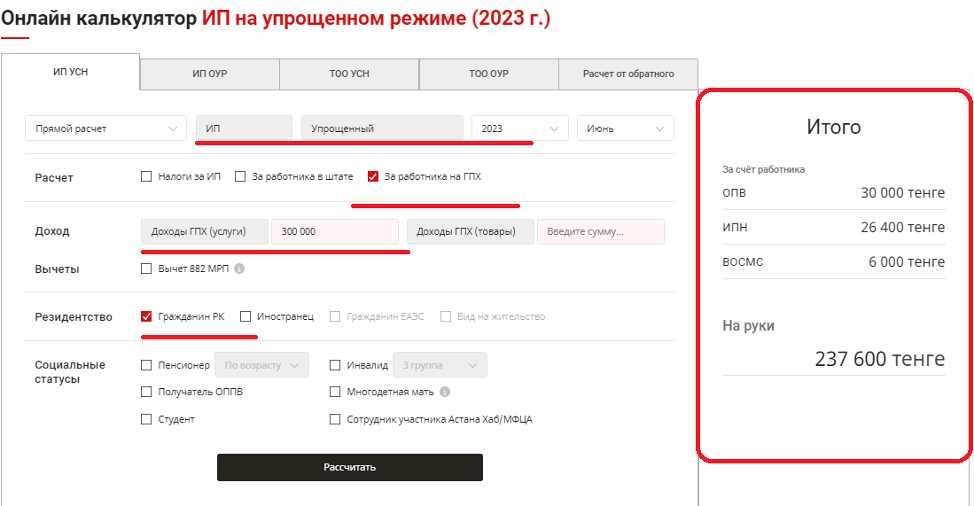This screenshot has height=506, width=974.
Task: Open the 3 группа disability dropdown
Action: (440, 365)
